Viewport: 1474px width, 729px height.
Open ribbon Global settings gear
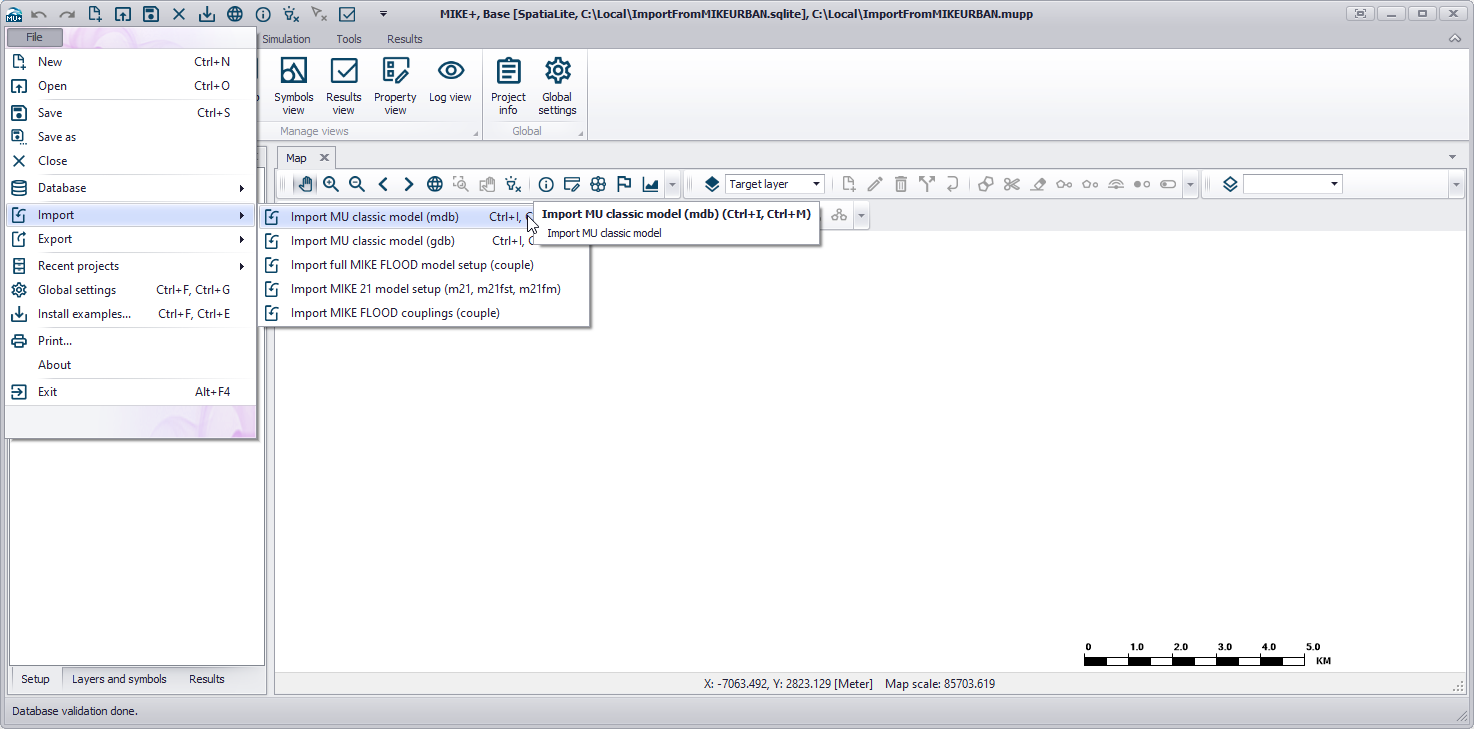click(x=557, y=86)
